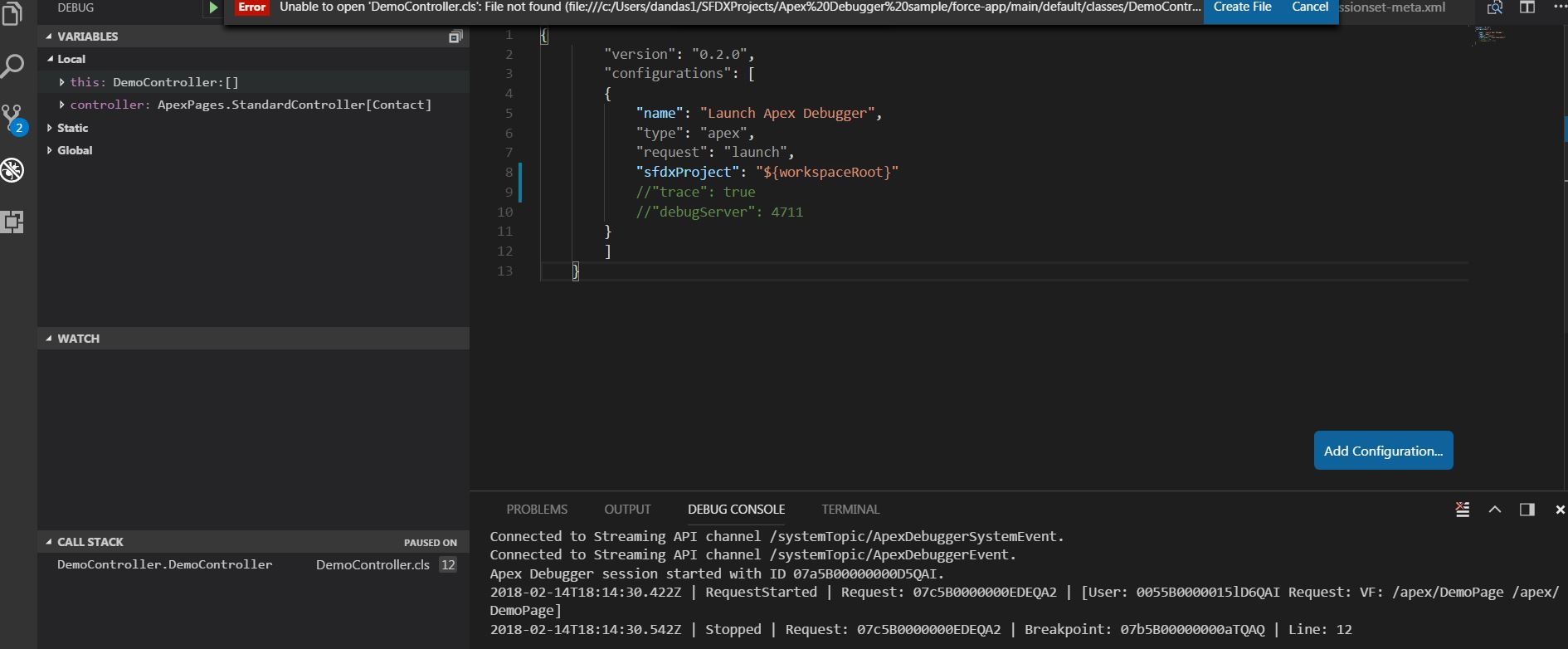This screenshot has height=649, width=1568.
Task: Click the DEBUG title label
Action: (x=75, y=7)
